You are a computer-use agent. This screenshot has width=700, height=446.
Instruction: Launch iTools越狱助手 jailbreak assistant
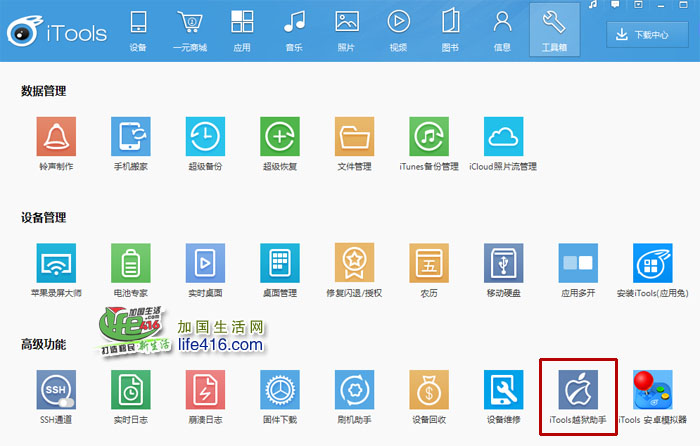coord(579,390)
